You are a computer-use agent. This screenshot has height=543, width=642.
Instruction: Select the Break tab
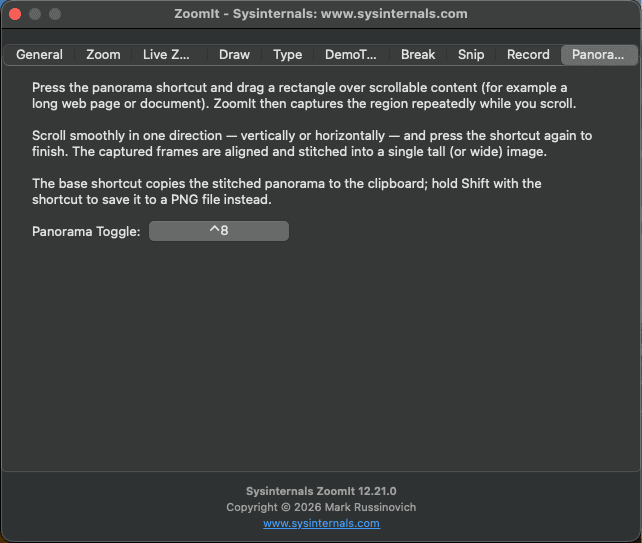coord(418,54)
